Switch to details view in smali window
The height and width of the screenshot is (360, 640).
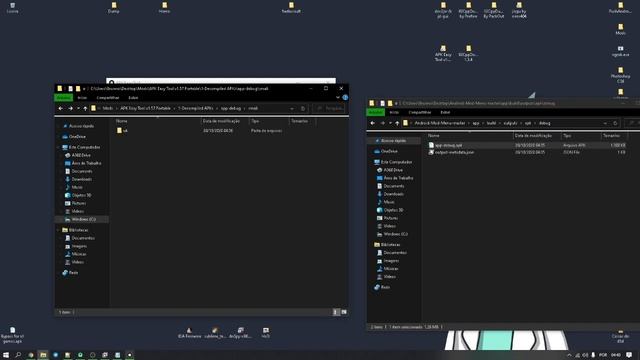pyautogui.click(x=336, y=312)
